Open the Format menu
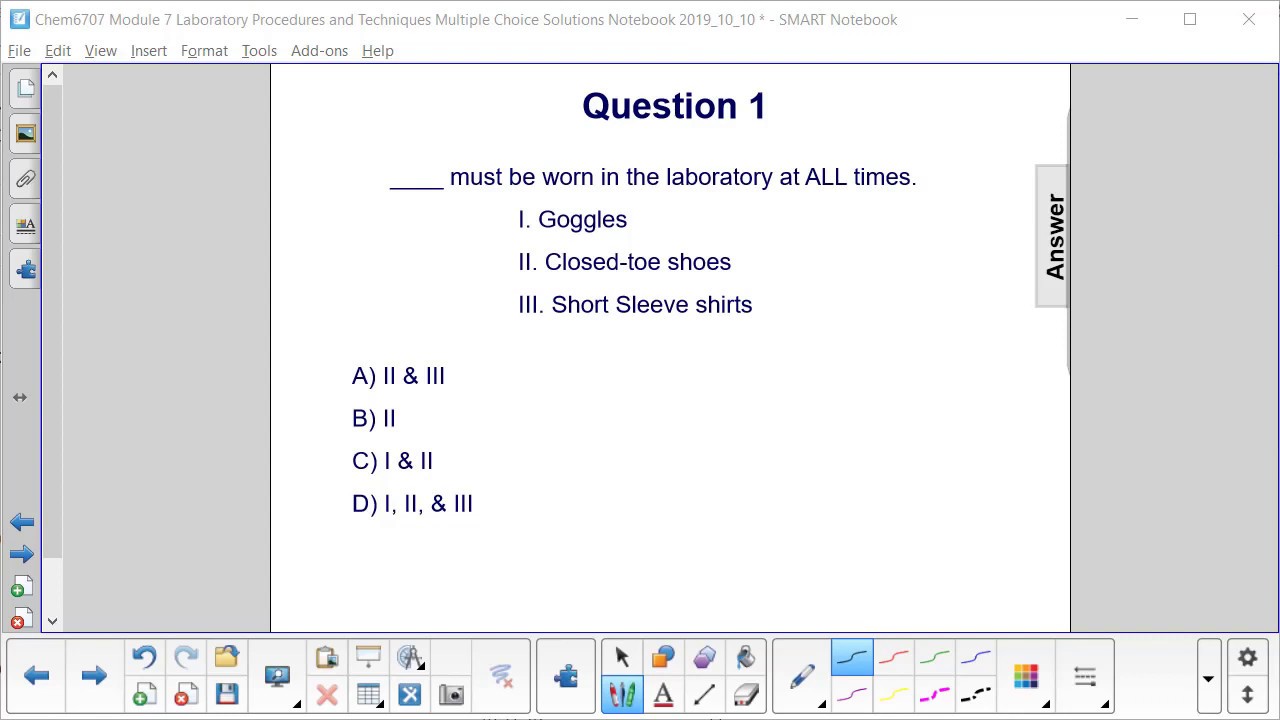Screen dimensions: 1280x720 tap(204, 50)
